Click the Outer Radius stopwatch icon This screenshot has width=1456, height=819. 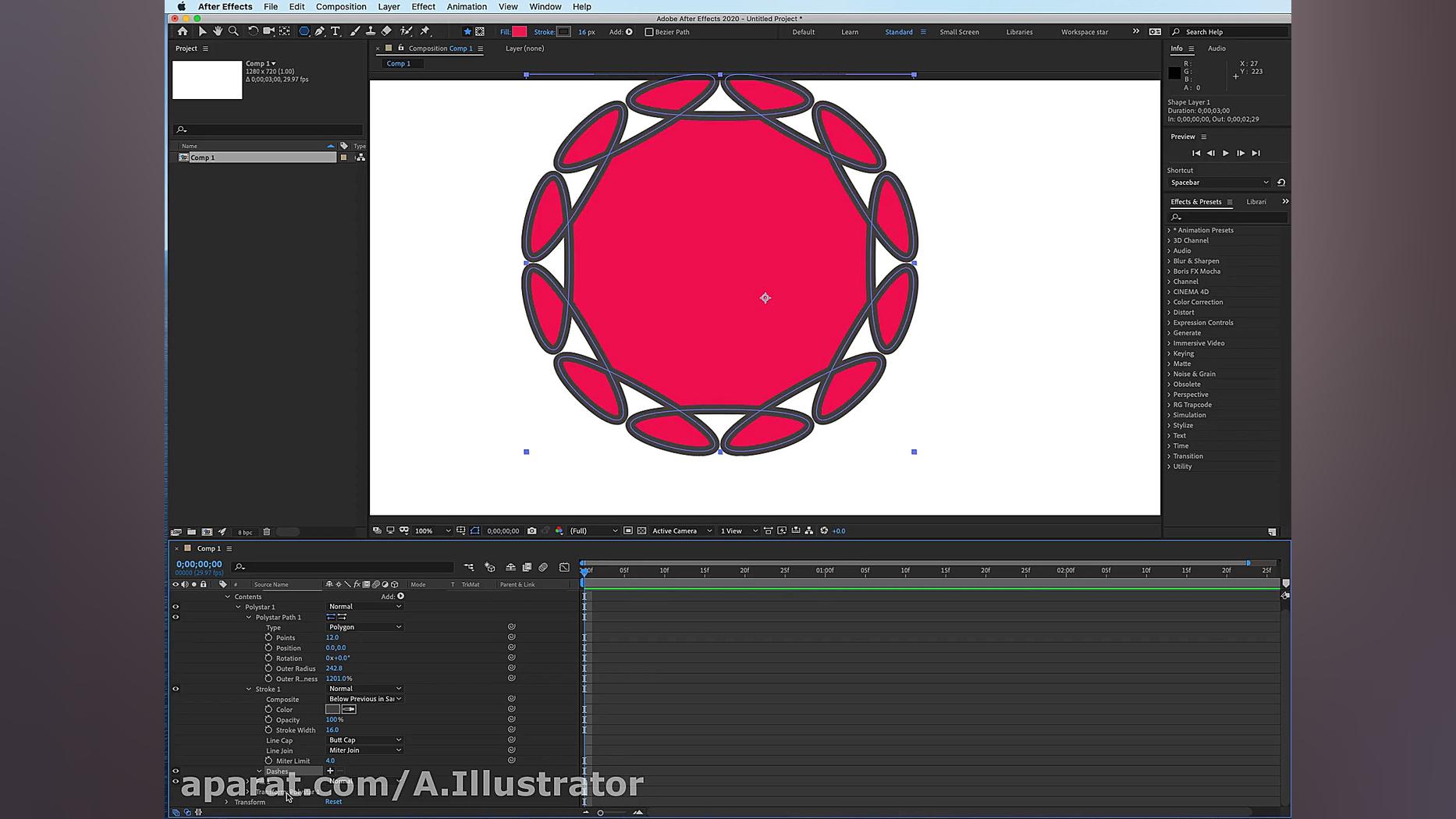pyautogui.click(x=268, y=668)
